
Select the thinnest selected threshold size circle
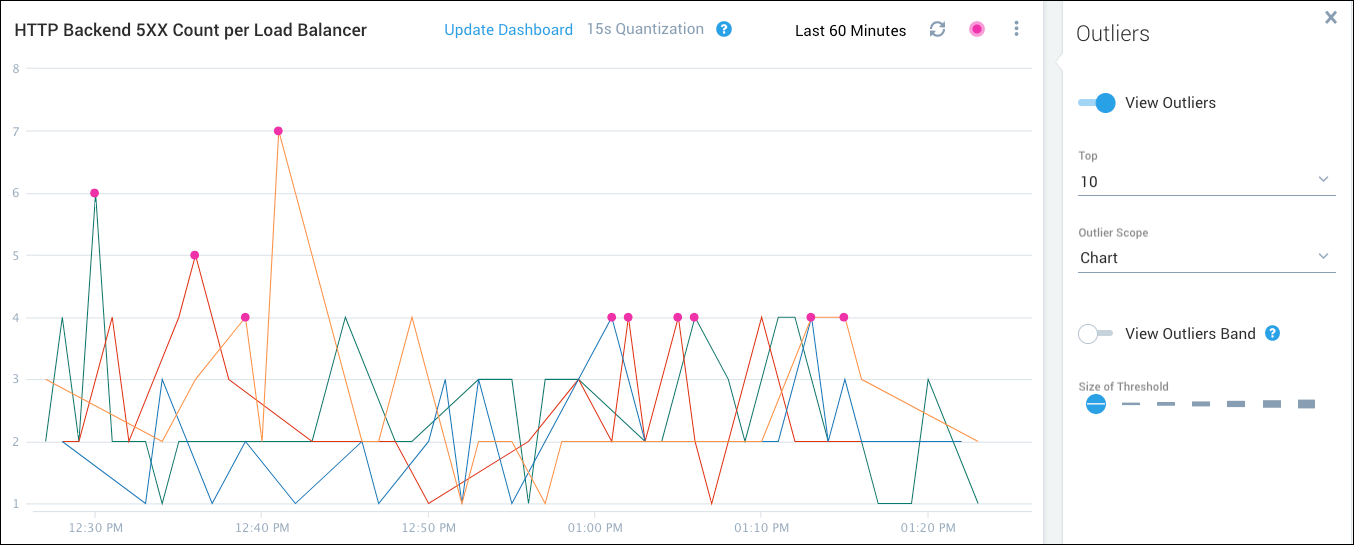pos(1096,404)
